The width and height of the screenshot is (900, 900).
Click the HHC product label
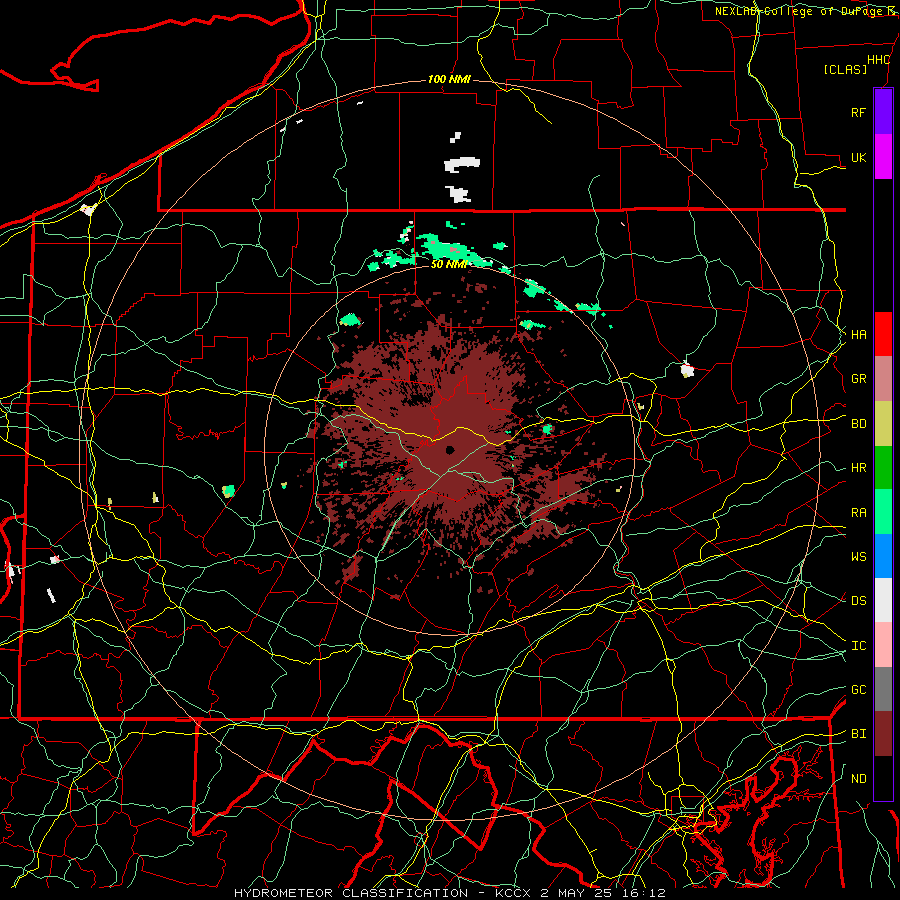tap(878, 60)
